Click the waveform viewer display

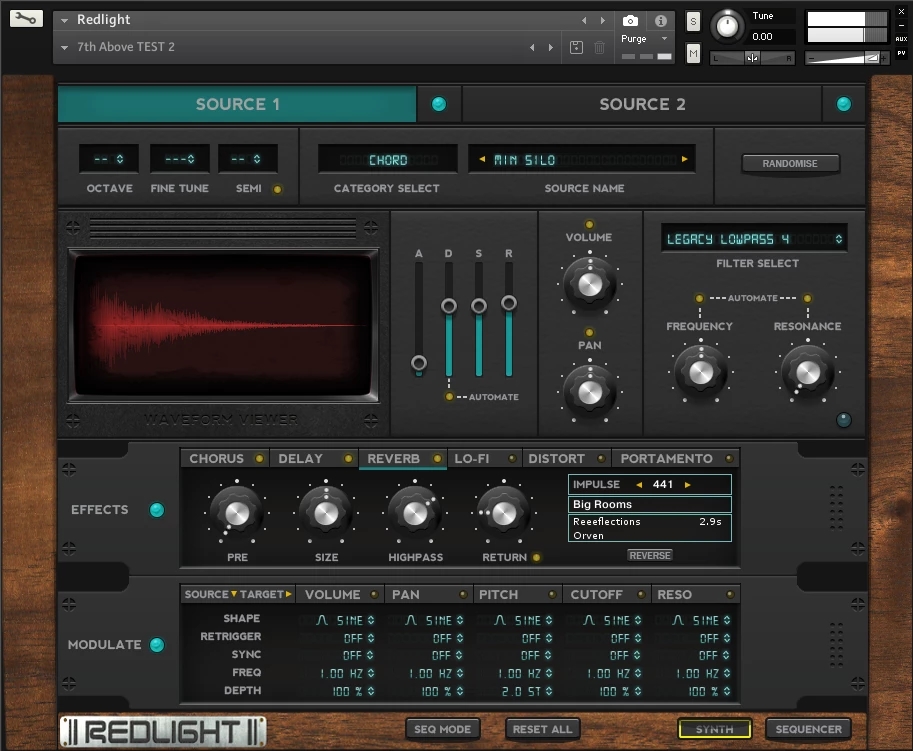[223, 325]
